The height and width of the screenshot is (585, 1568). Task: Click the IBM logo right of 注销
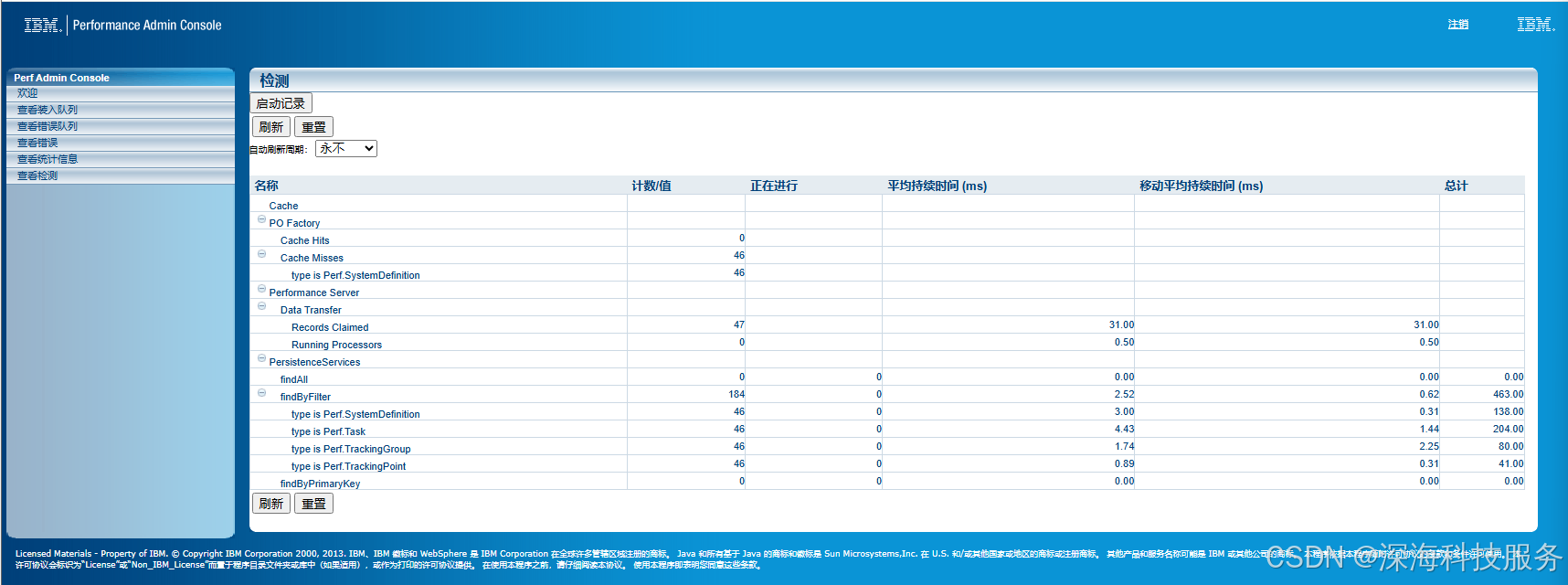(x=1535, y=25)
